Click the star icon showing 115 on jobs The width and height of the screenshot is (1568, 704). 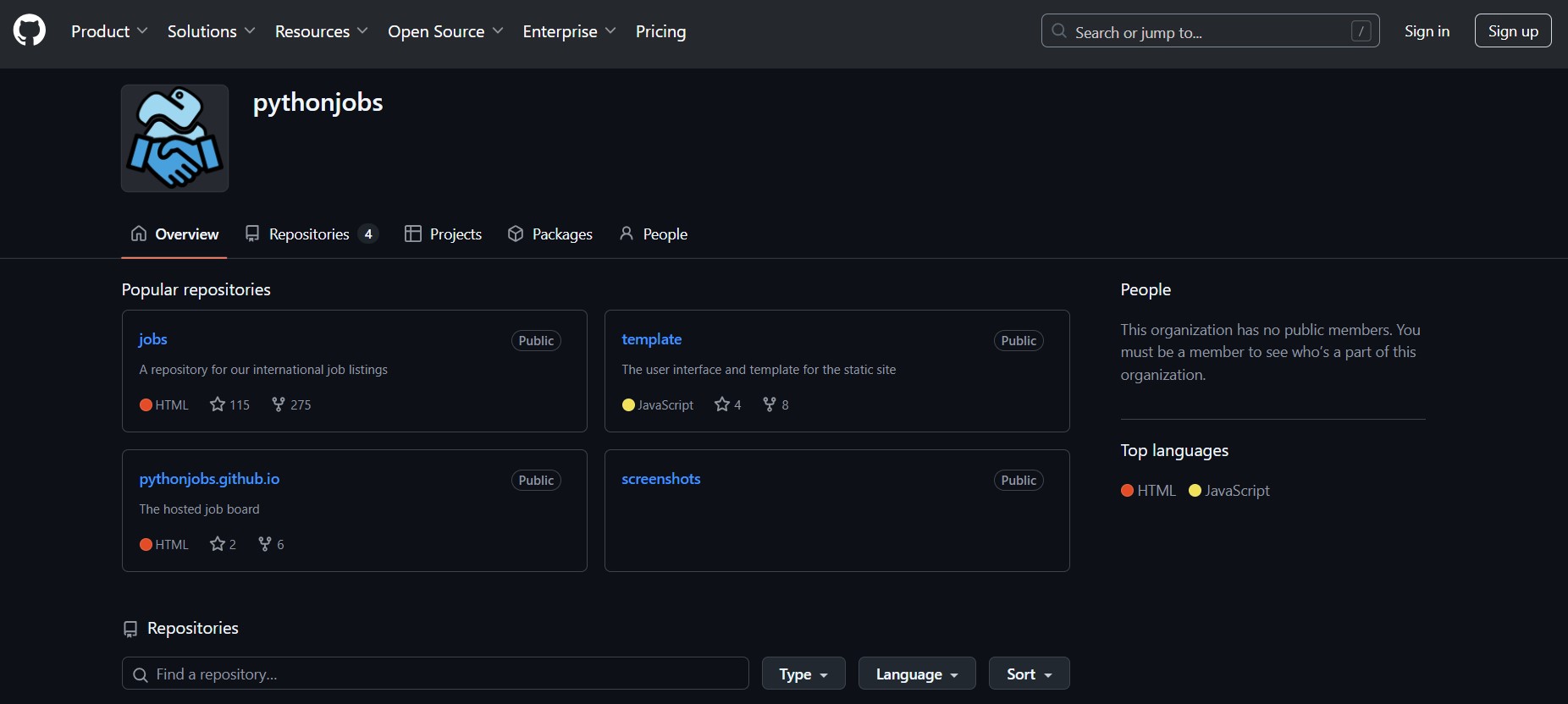[218, 404]
